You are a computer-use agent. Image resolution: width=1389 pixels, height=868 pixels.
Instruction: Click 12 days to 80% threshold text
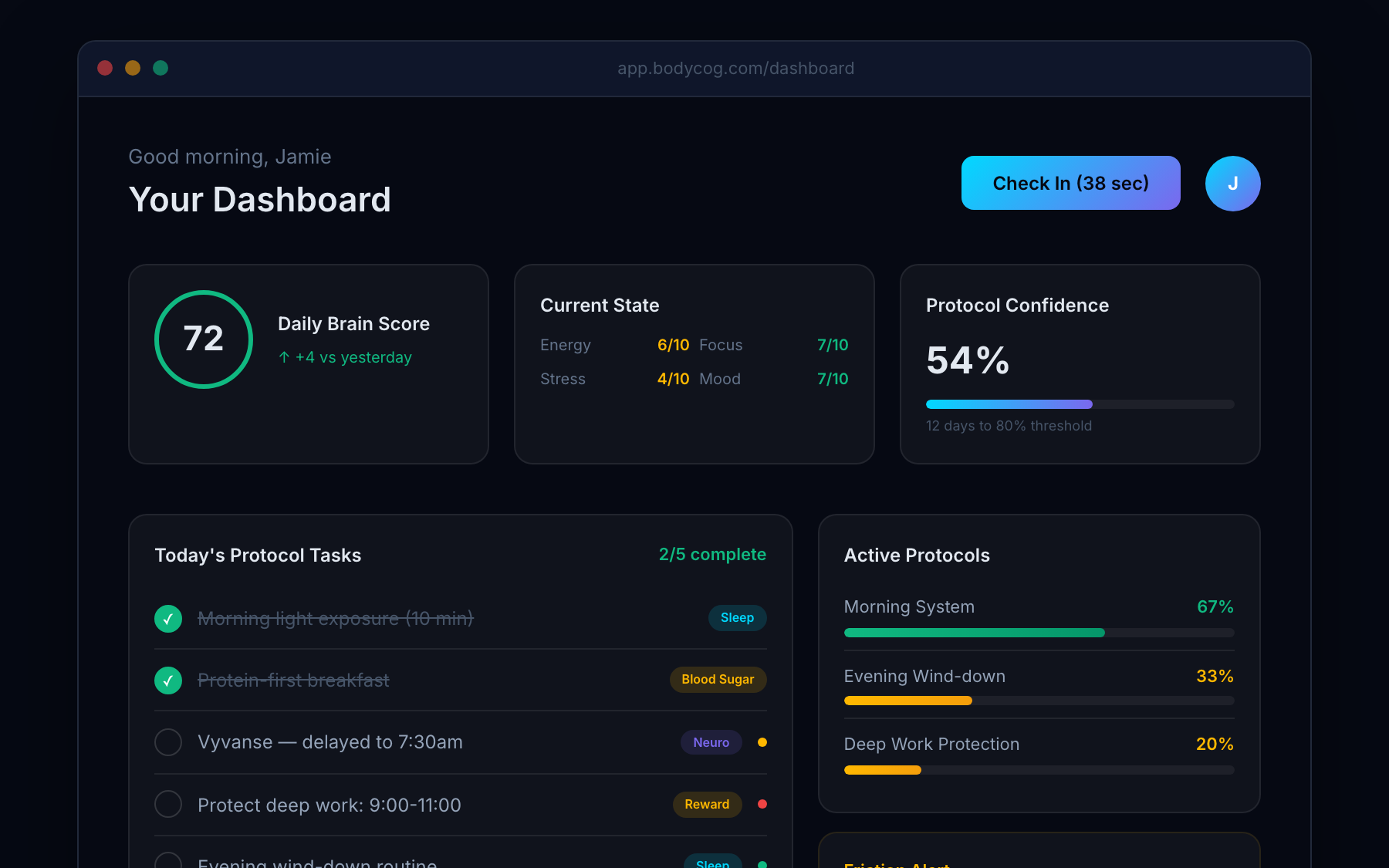(x=1009, y=426)
